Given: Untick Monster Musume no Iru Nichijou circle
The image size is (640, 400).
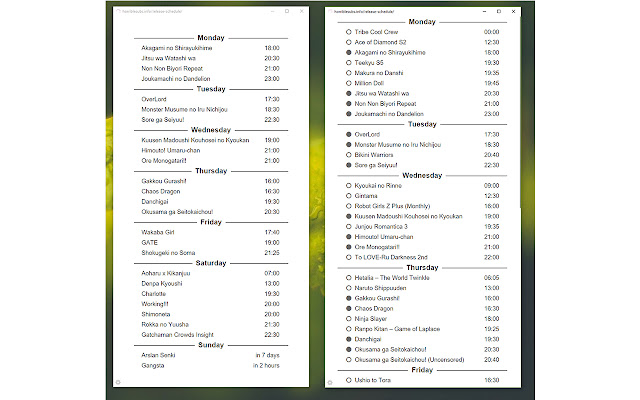Looking at the screenshot, I should click(349, 144).
